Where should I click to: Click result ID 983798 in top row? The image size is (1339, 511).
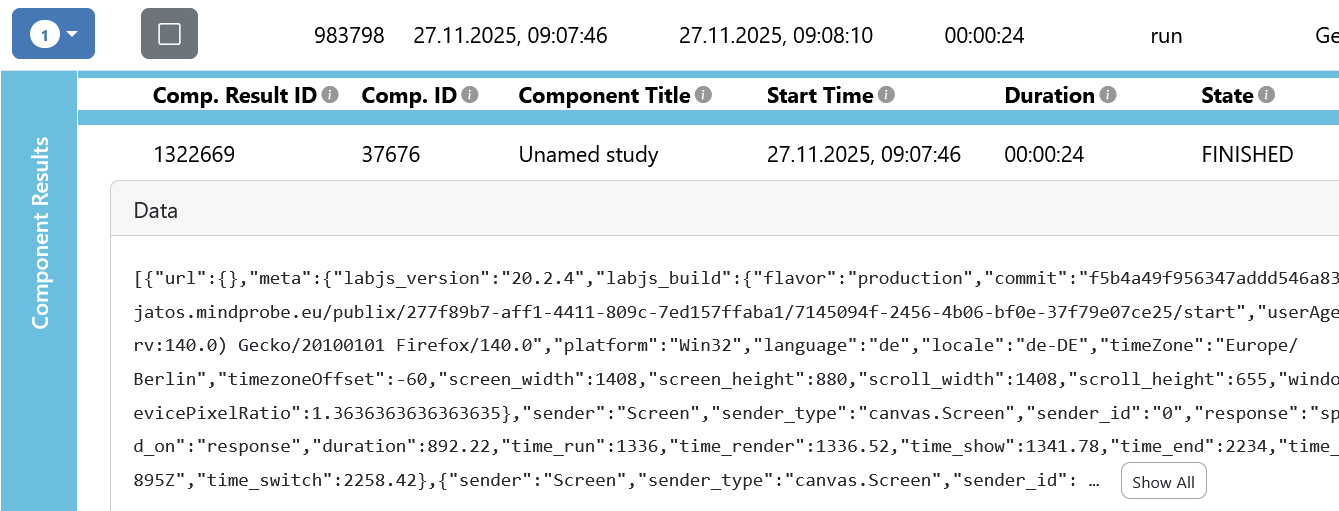coord(349,36)
